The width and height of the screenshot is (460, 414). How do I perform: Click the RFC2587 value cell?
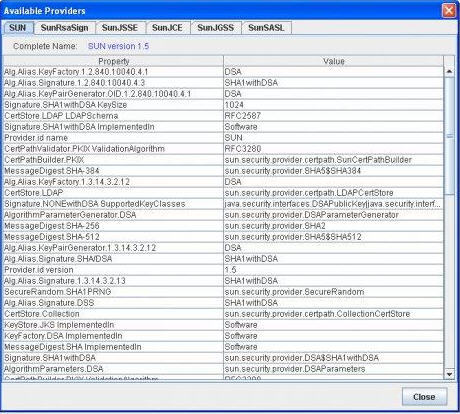334,116
